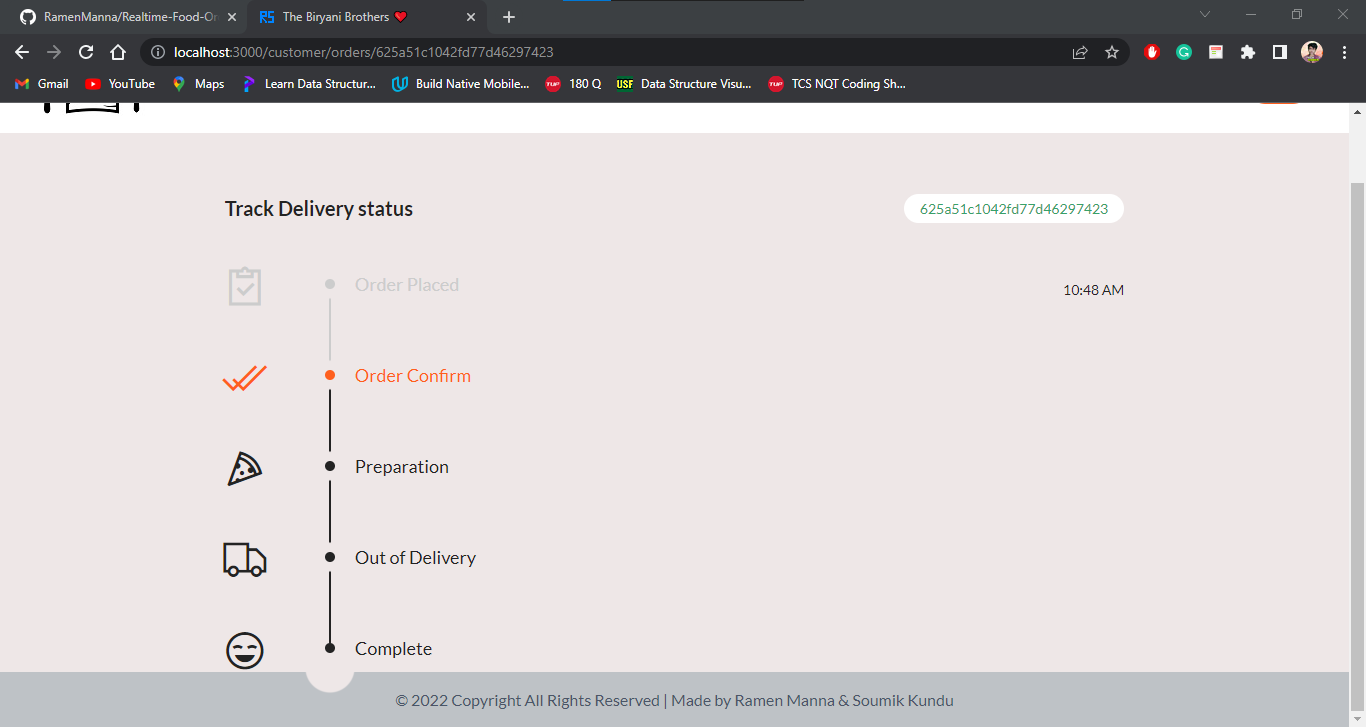Click the GitHub icon on the RamenManna tab

pyautogui.click(x=27, y=16)
